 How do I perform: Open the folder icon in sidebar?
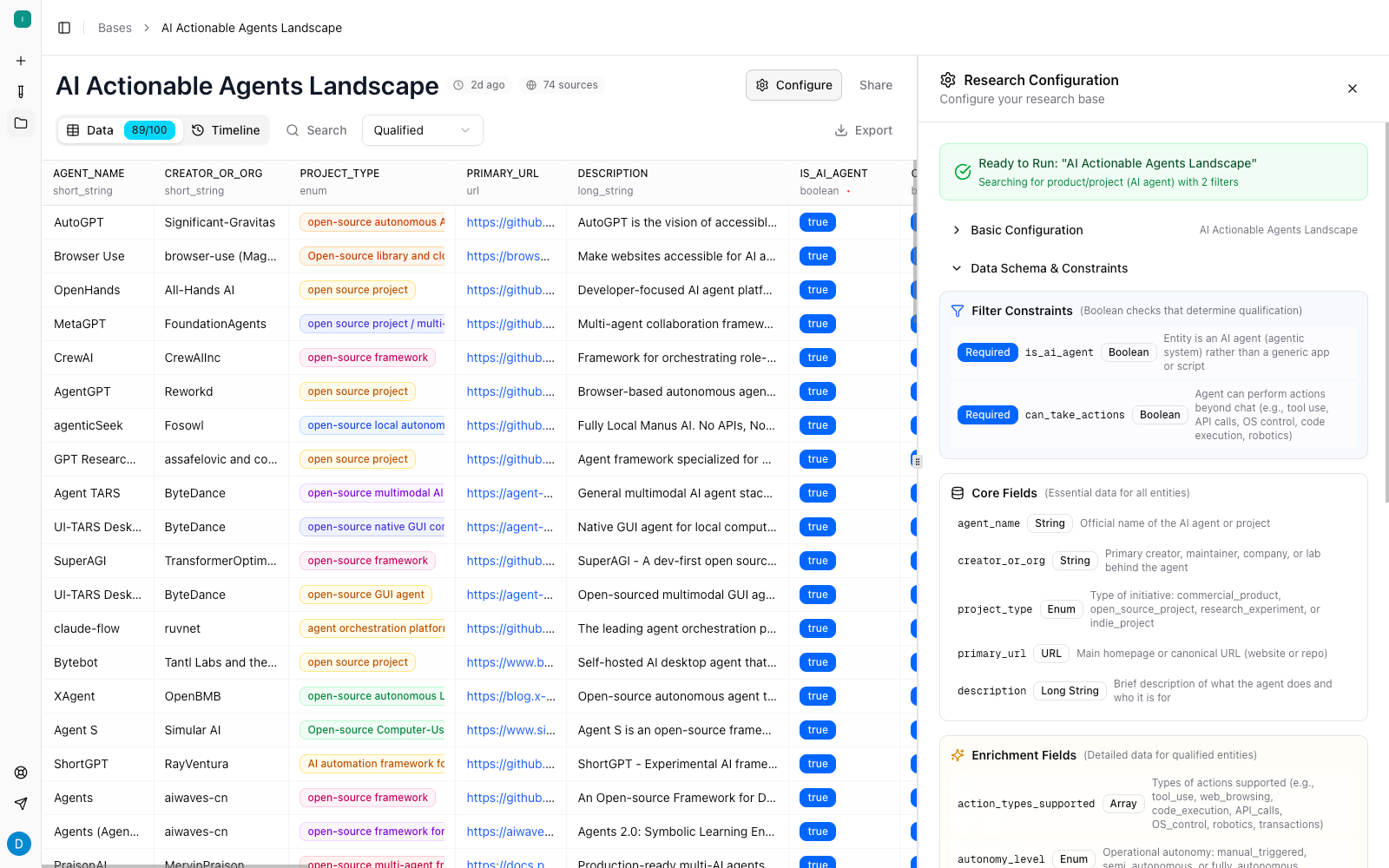coord(21,123)
